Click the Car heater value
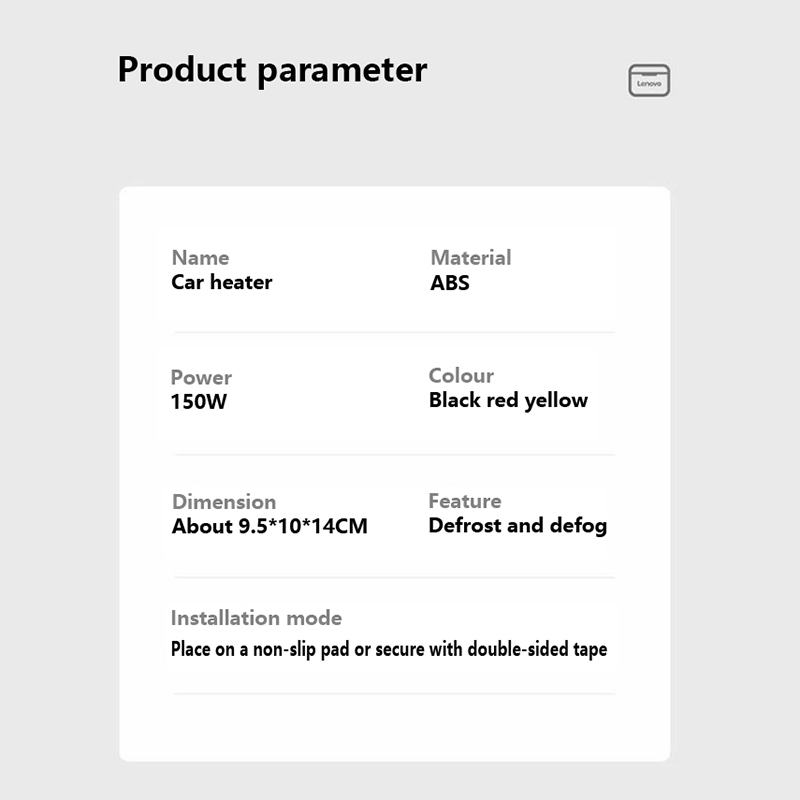The width and height of the screenshot is (800, 800). (x=221, y=283)
